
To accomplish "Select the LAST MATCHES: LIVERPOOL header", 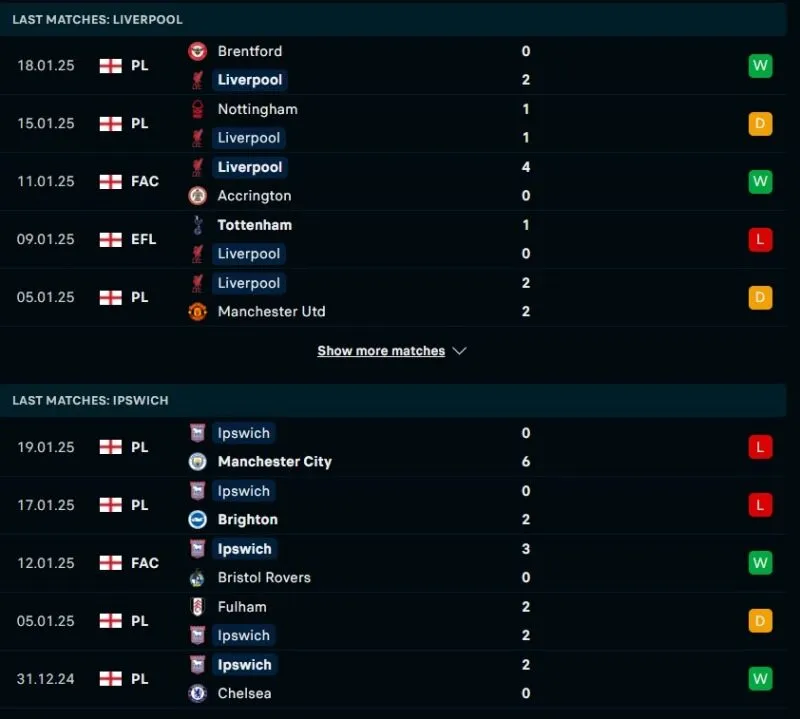I will point(97,19).
